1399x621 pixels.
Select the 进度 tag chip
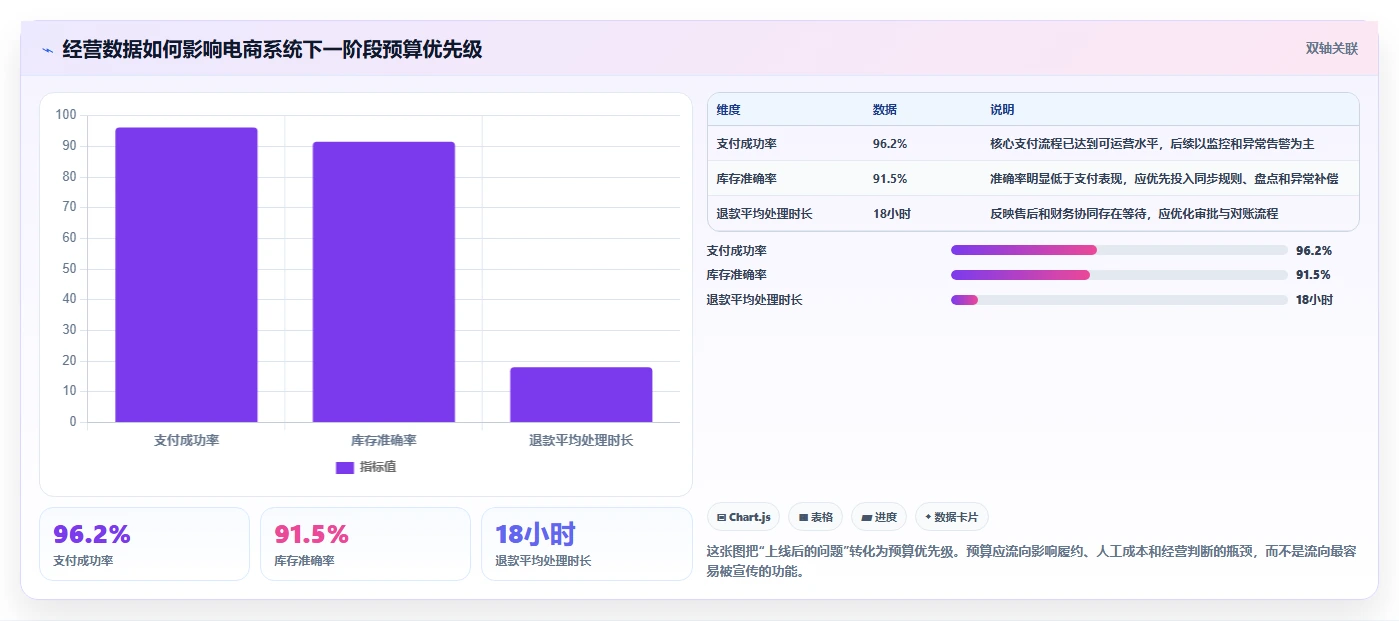point(879,517)
